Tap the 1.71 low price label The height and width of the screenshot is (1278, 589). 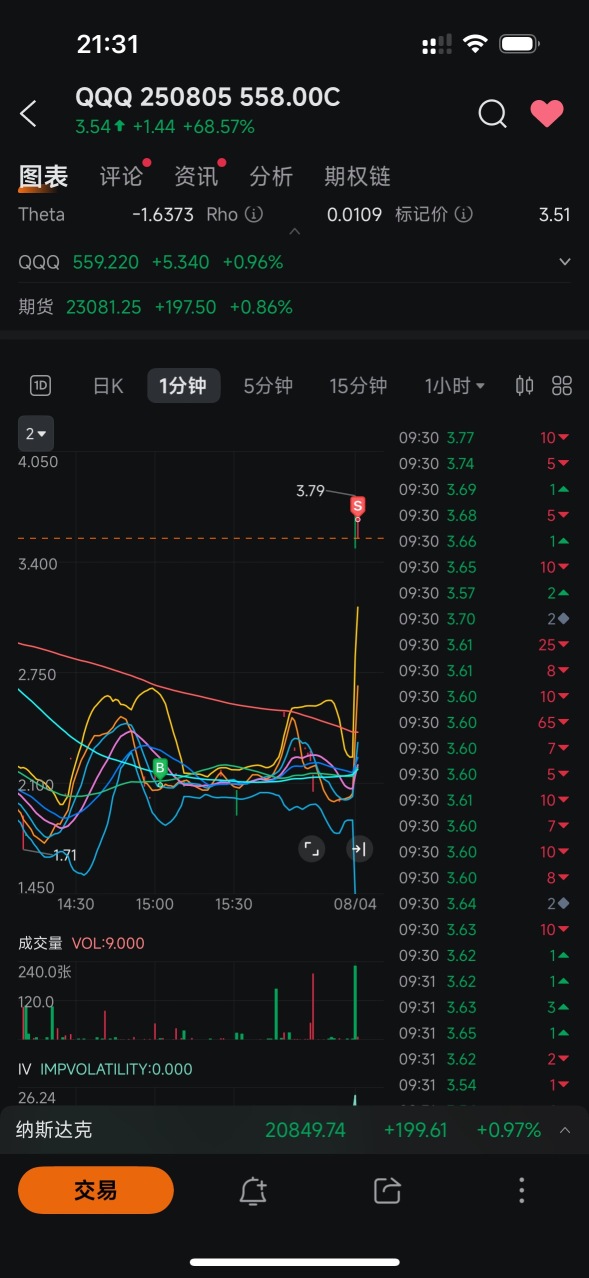point(65,855)
